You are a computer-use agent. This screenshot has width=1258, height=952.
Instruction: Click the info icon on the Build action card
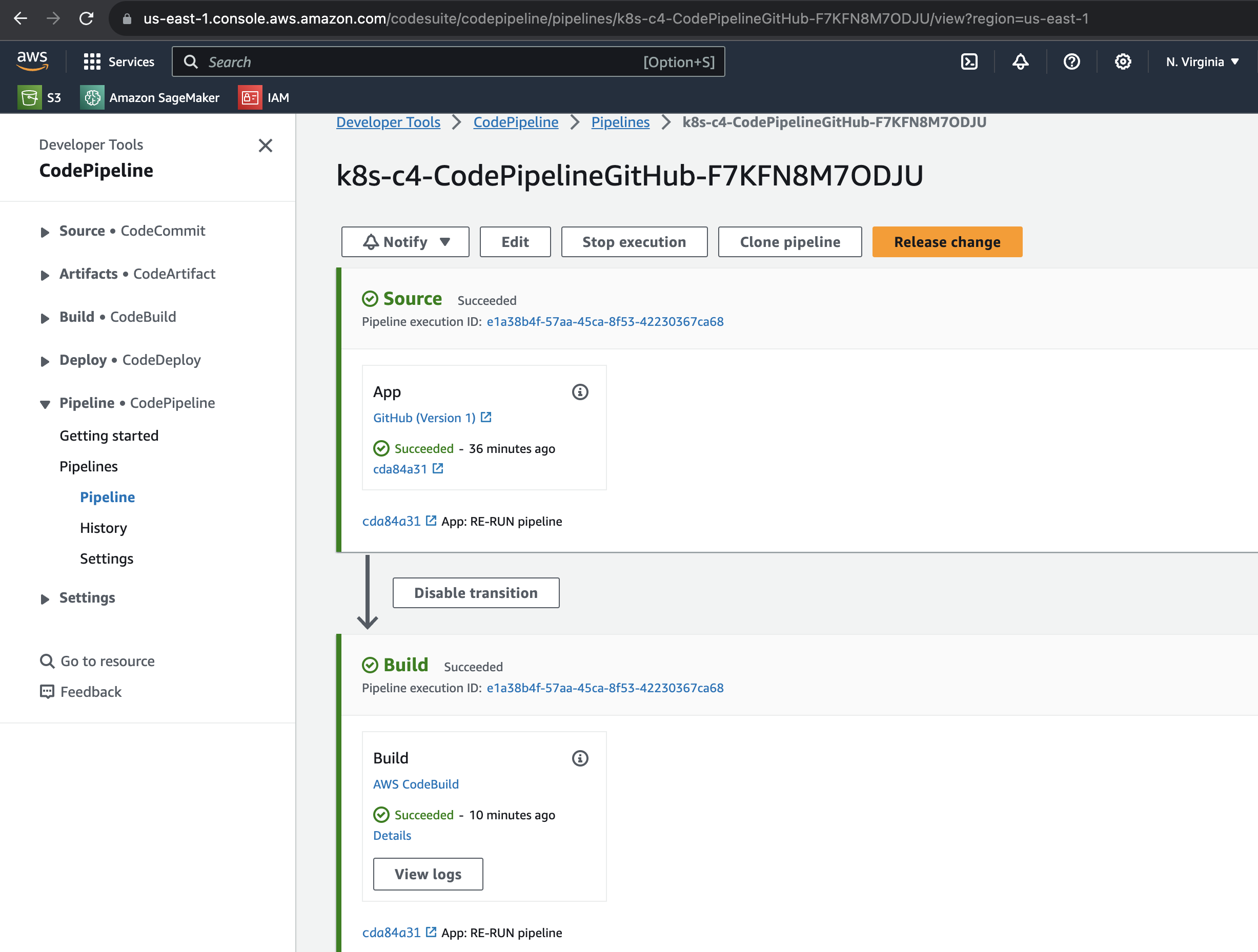click(579, 758)
